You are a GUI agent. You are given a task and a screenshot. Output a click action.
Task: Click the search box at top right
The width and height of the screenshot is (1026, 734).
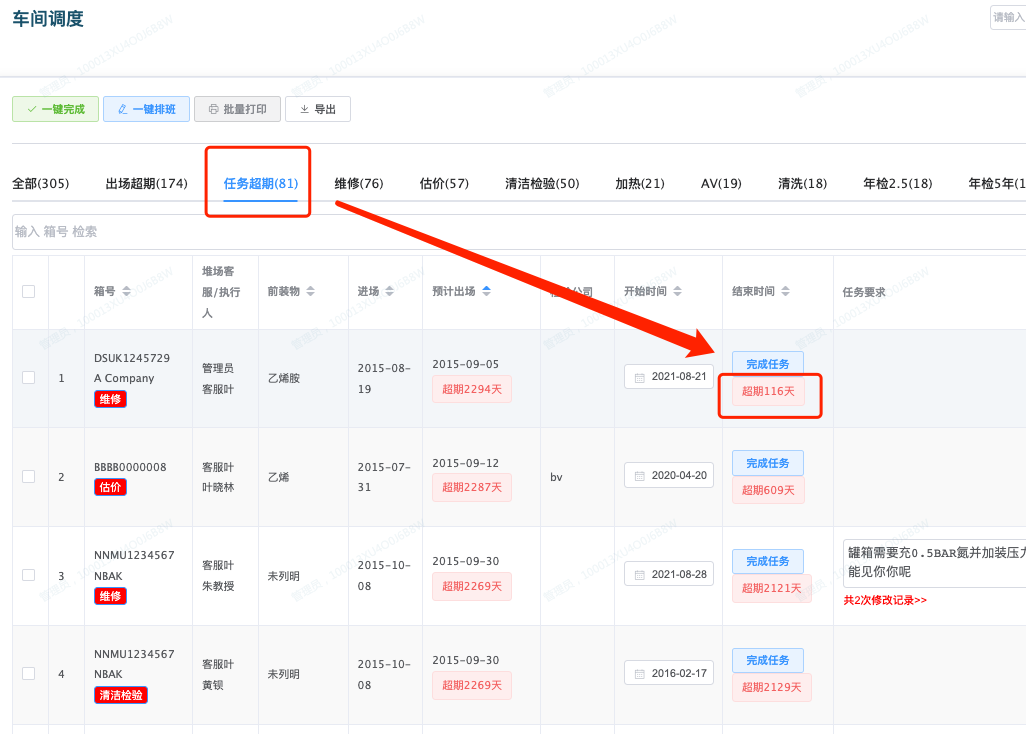tap(1008, 17)
